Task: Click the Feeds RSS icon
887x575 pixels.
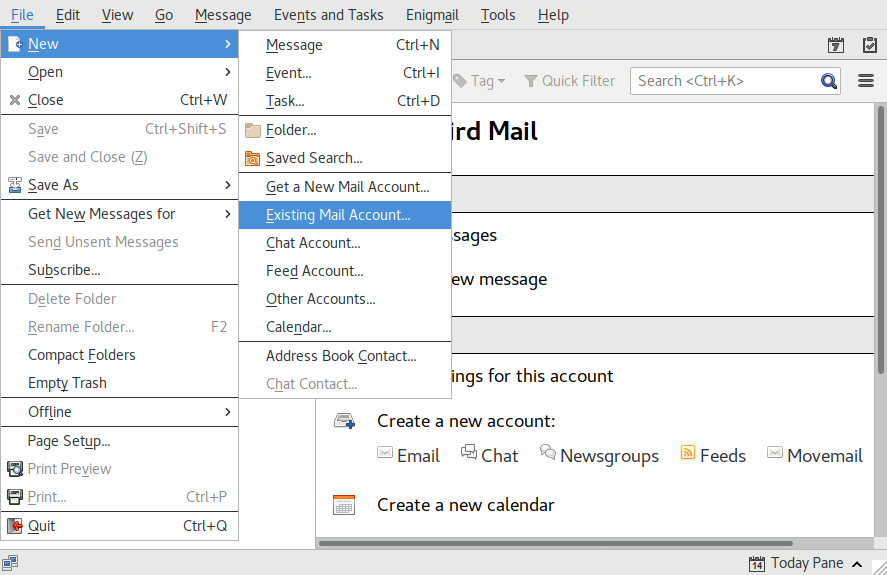Action: pos(688,453)
